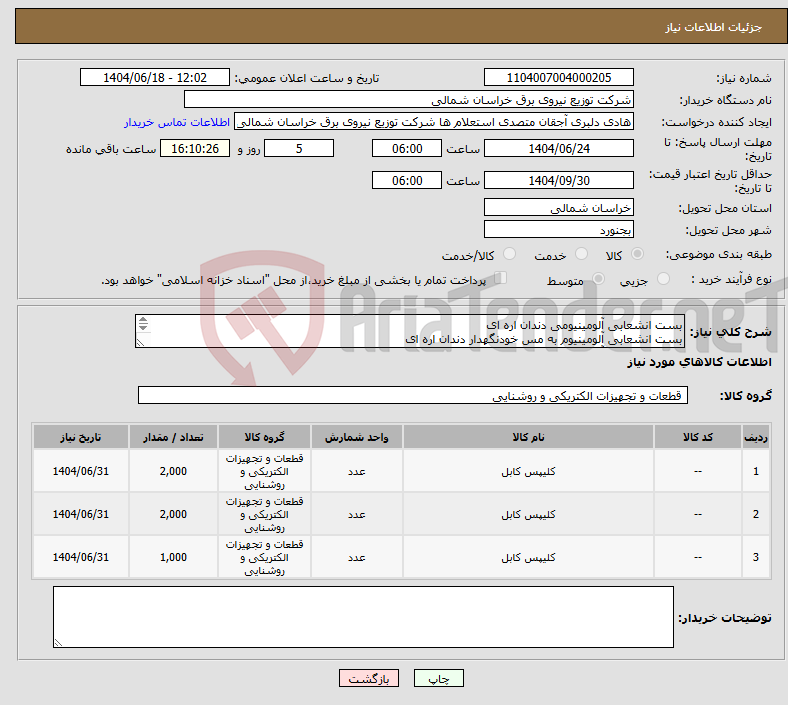This screenshot has height=705, width=788.
Task: Click inside the توضیحات خریدار text area
Action: [x=363, y=616]
